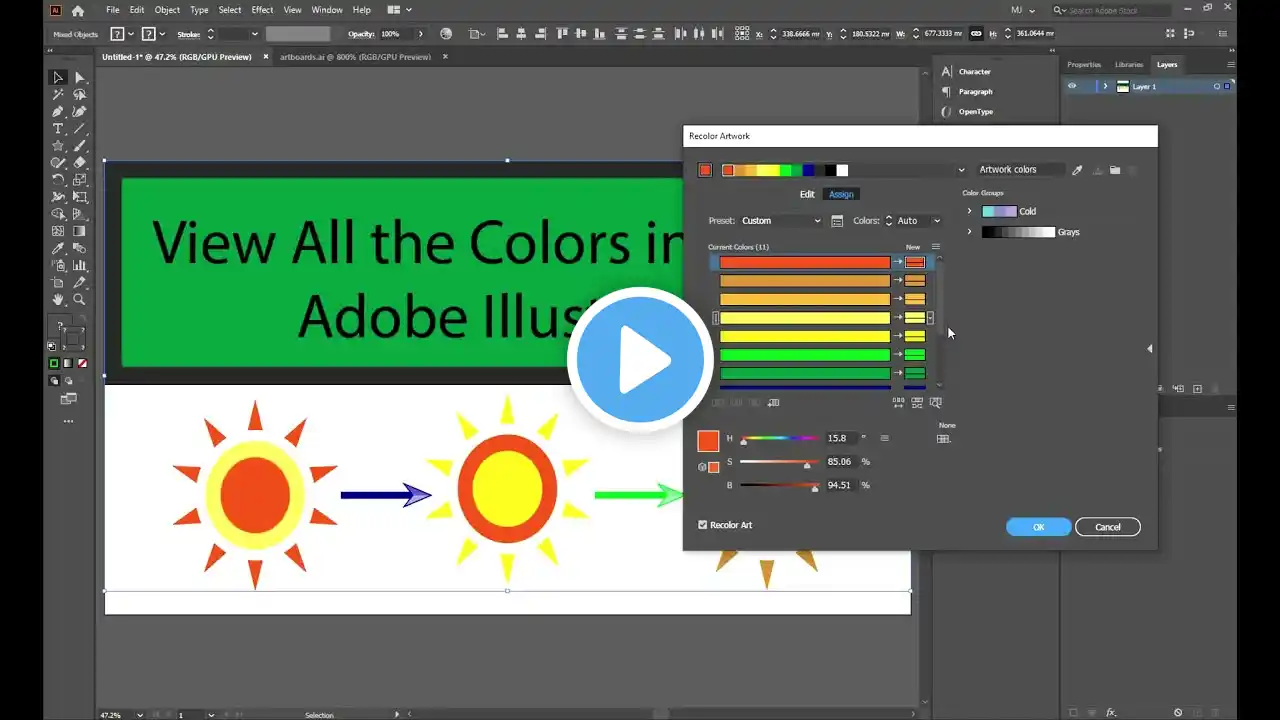Open the Preset Custom dropdown
This screenshot has height=720, width=1280.
point(780,221)
